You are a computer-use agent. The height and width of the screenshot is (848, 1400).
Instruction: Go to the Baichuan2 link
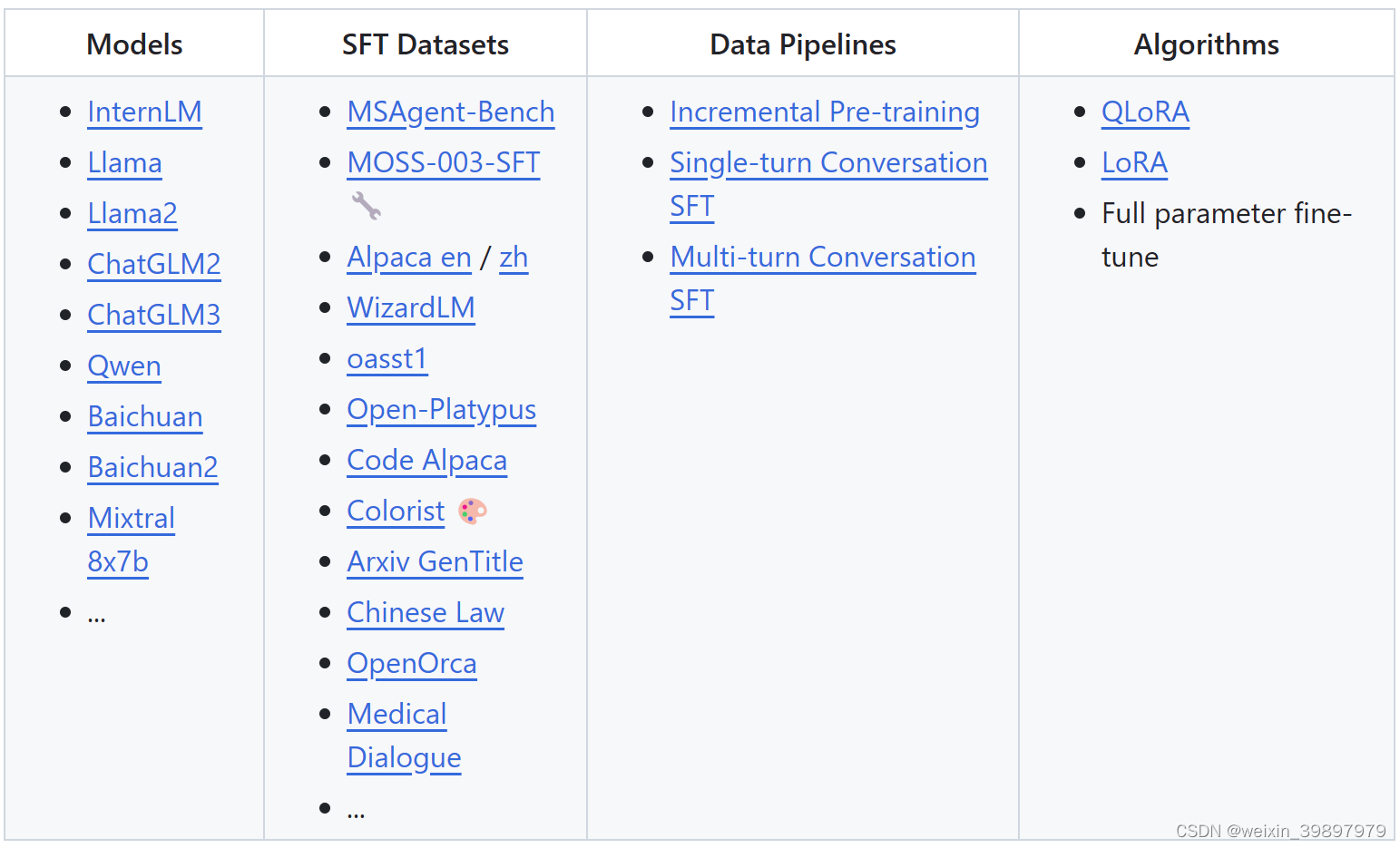tap(152, 468)
